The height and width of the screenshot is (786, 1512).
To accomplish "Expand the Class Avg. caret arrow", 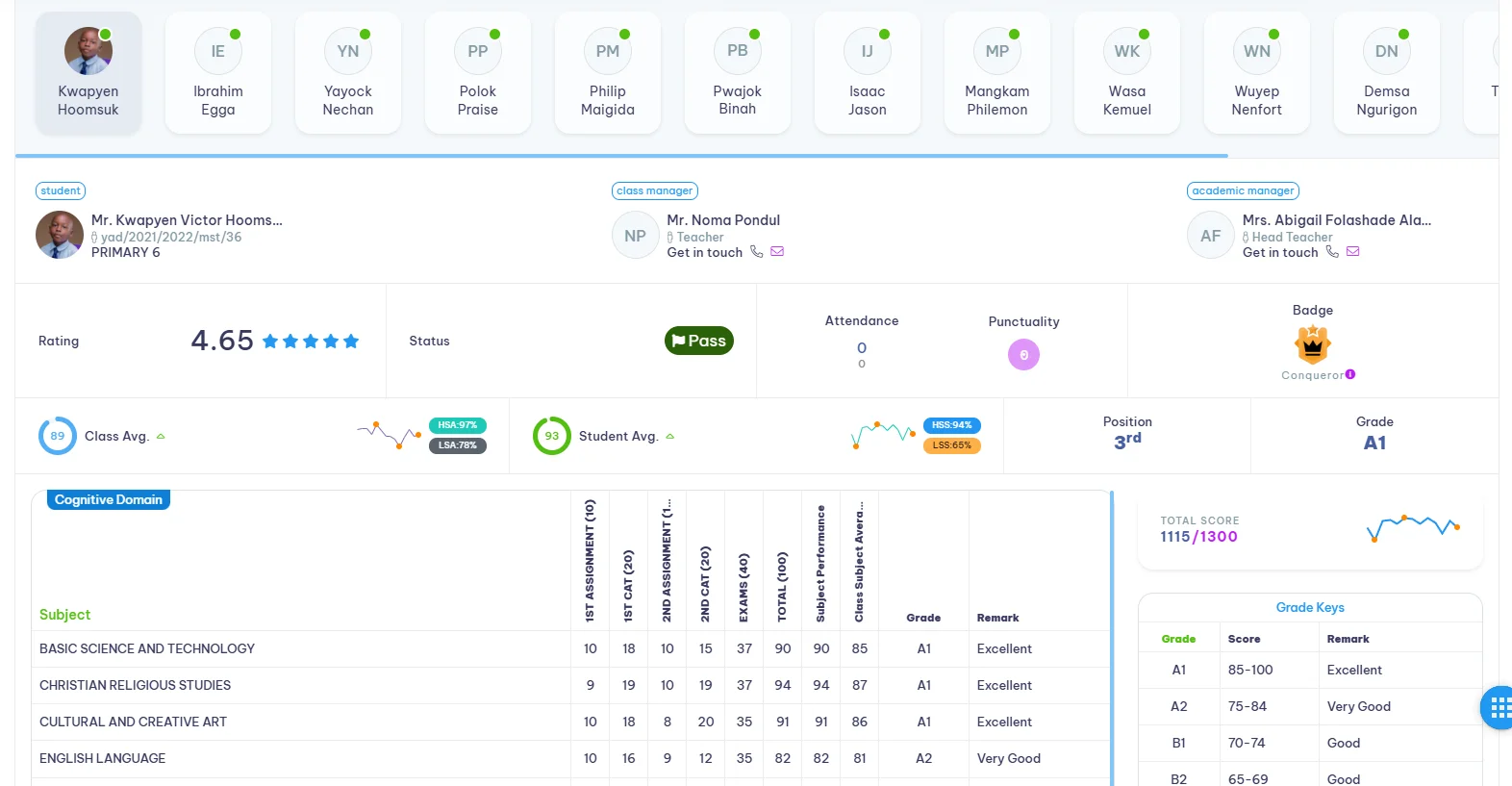I will [161, 437].
